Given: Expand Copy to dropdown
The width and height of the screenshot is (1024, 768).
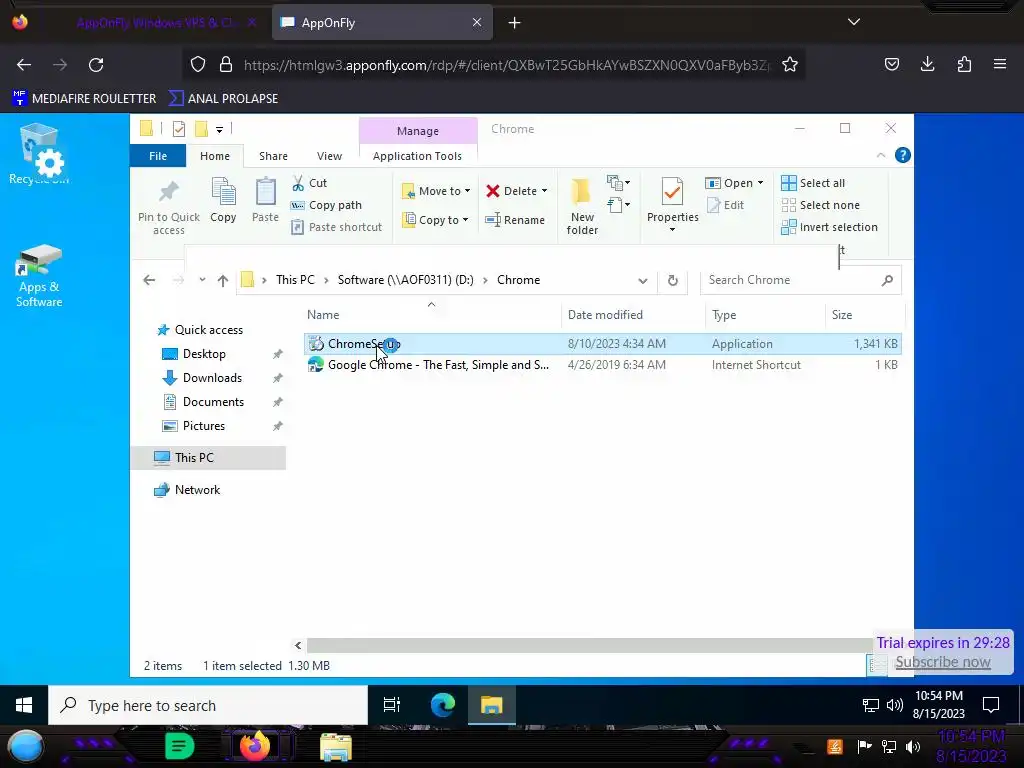Looking at the screenshot, I should [465, 220].
